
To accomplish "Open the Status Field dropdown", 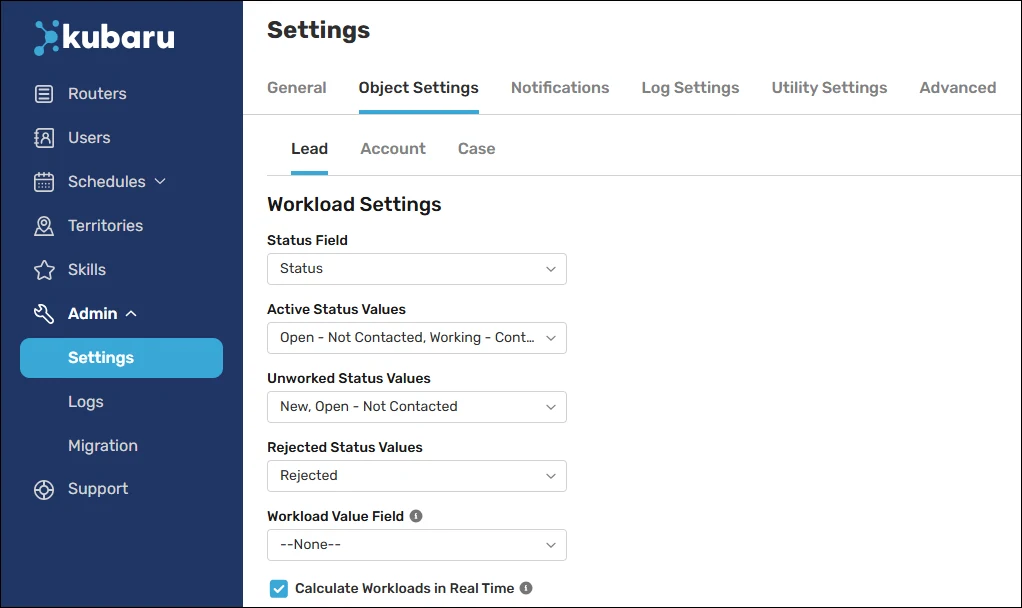I will point(416,269).
